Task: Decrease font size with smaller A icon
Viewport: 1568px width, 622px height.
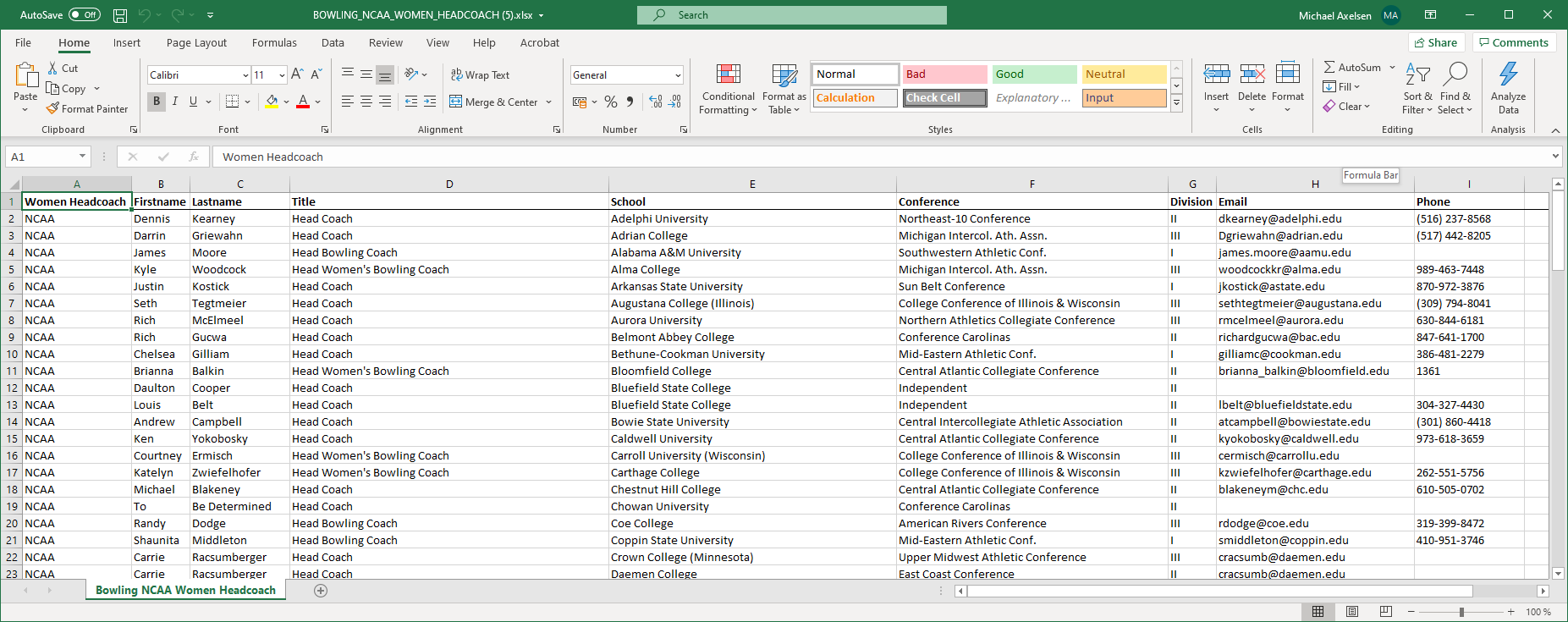Action: pyautogui.click(x=316, y=74)
